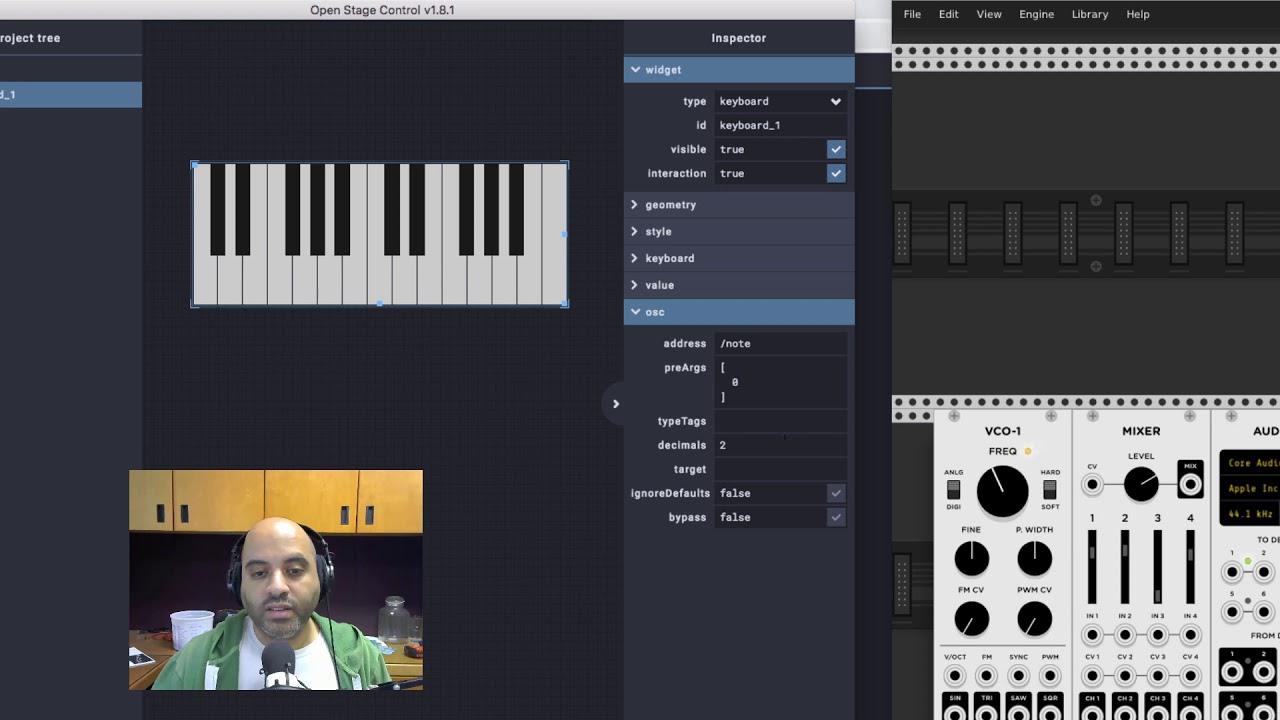1280x720 pixels.
Task: Toggle the interaction checkbox in Inspector
Action: point(836,173)
